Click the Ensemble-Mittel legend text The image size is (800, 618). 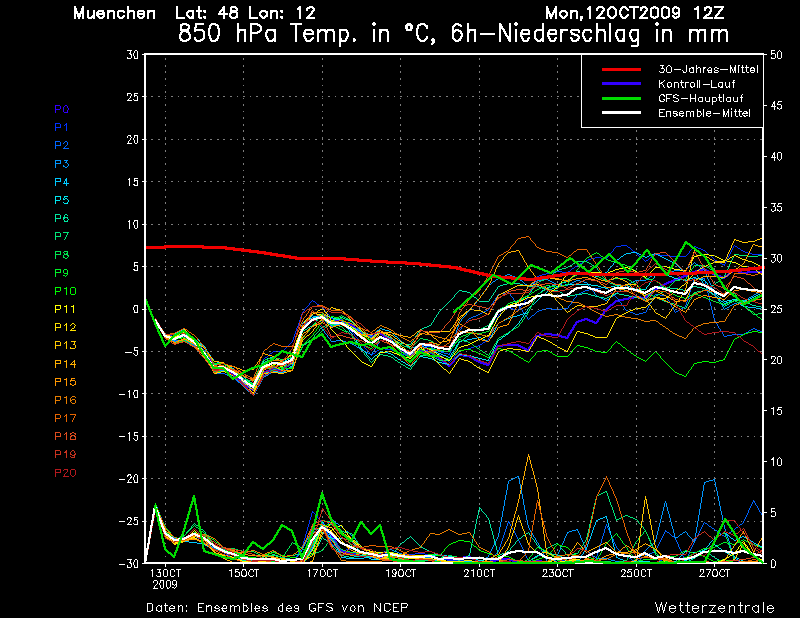click(704, 113)
